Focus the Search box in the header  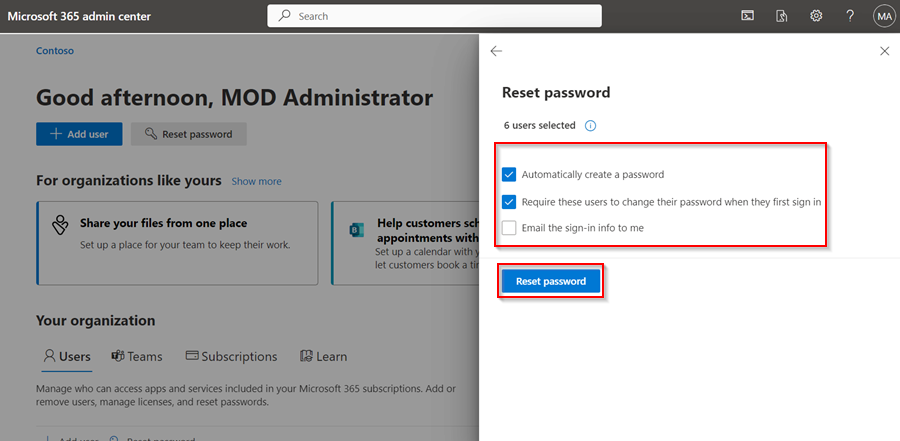coord(435,16)
